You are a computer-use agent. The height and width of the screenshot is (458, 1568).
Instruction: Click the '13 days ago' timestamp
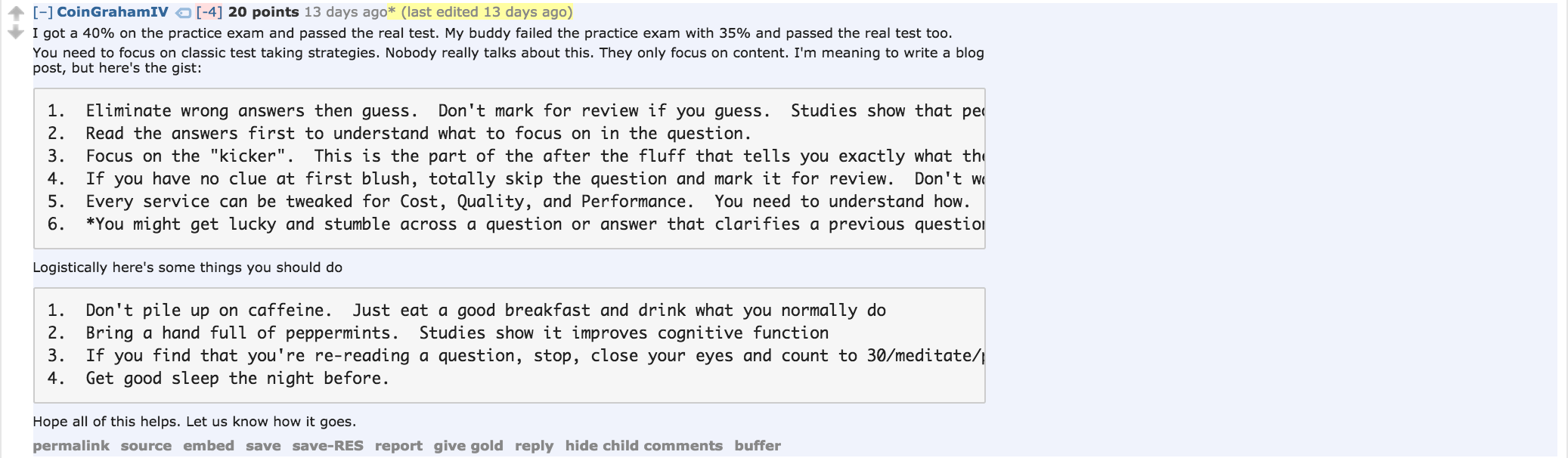(346, 12)
